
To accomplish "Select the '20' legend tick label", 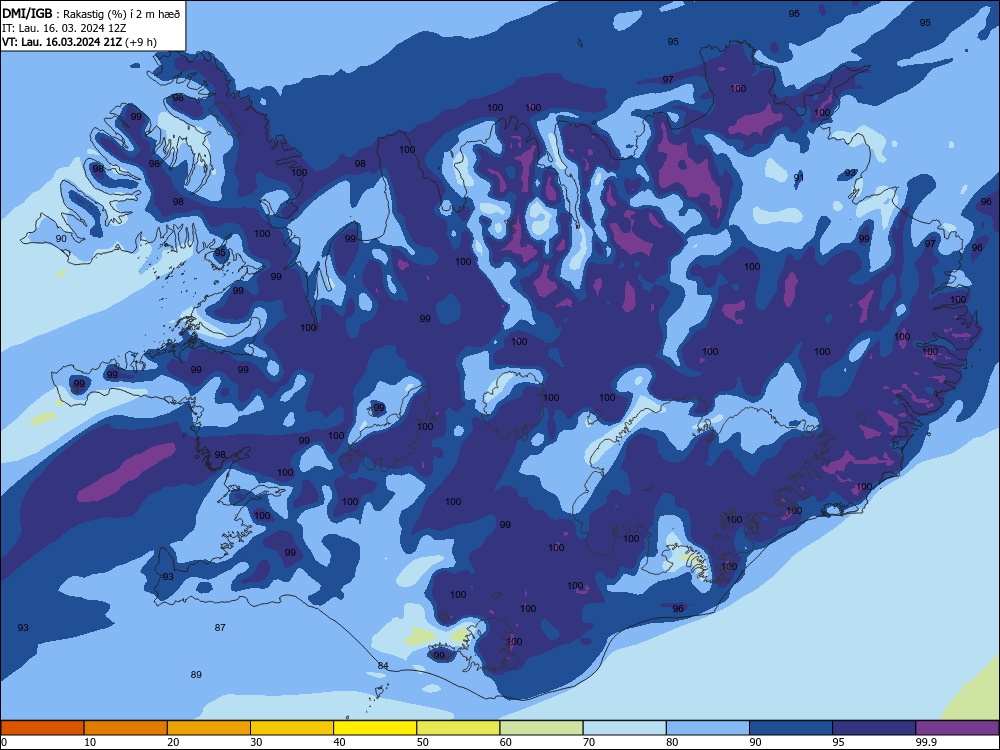I will pyautogui.click(x=173, y=742).
